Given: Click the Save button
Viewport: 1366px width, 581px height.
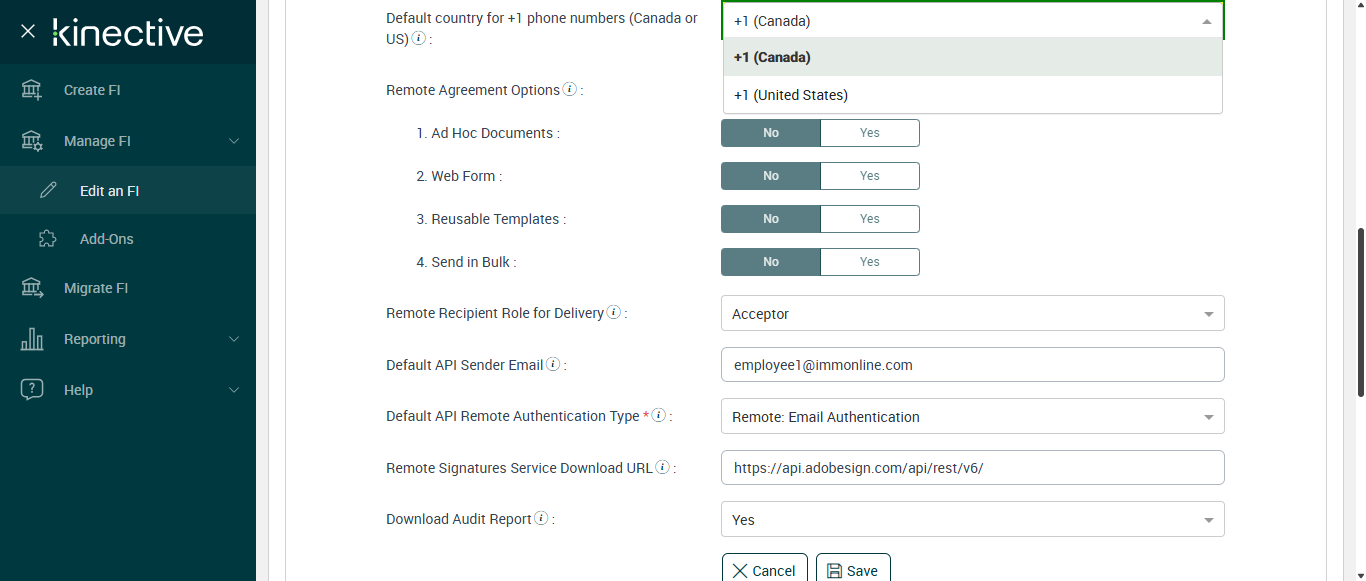Looking at the screenshot, I should point(853,570).
